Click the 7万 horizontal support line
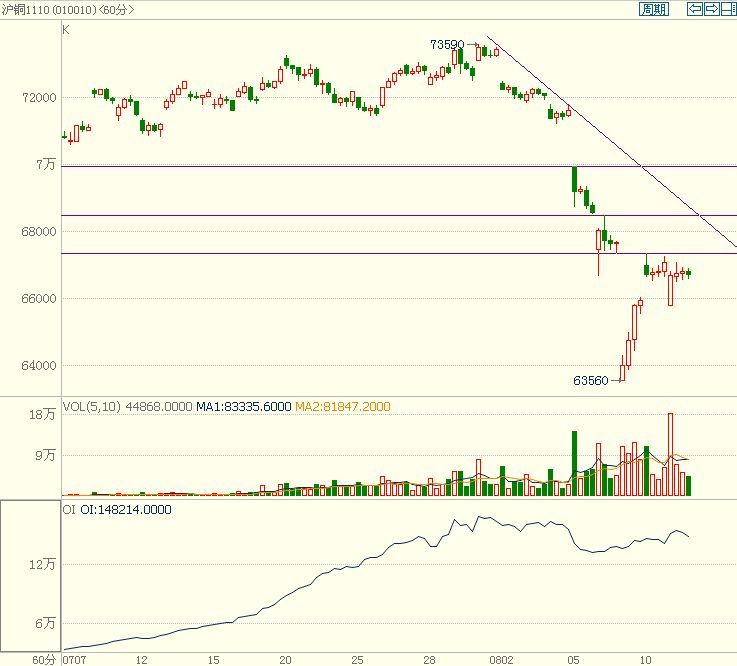 click(x=399, y=166)
